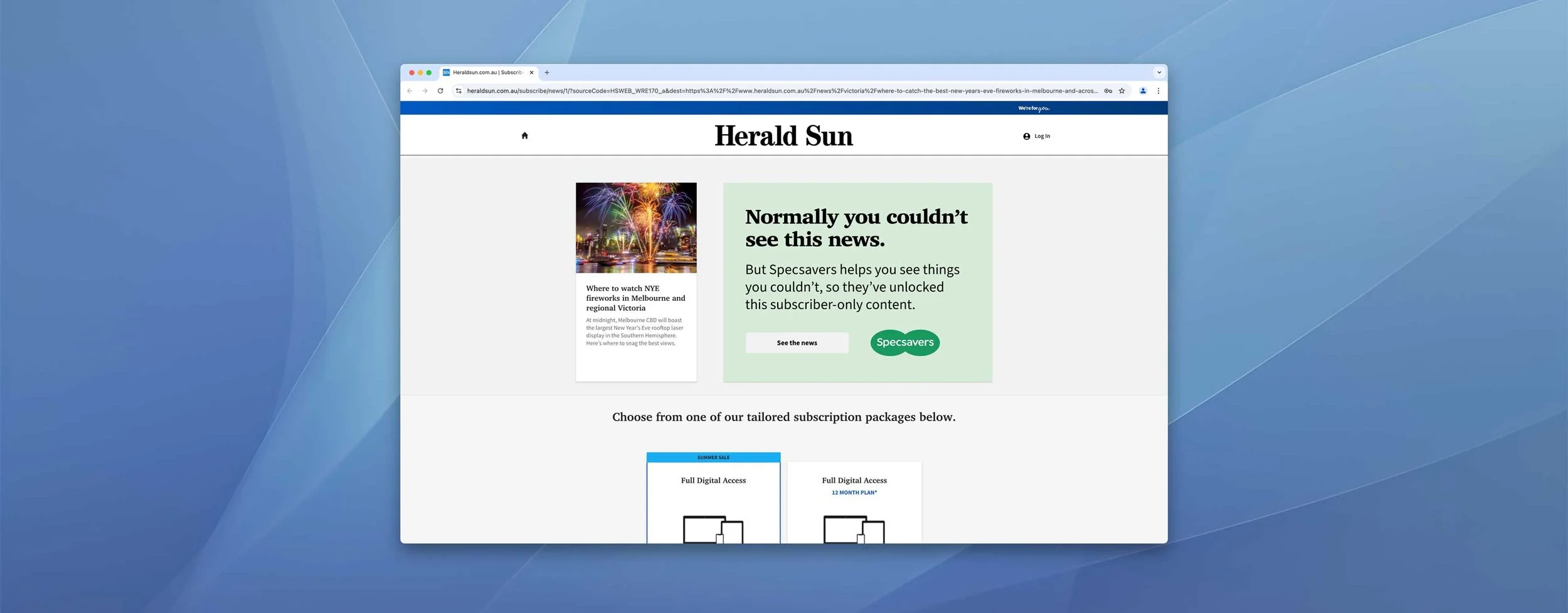The height and width of the screenshot is (613, 1568).
Task: Go back to the previous page
Action: 410,91
